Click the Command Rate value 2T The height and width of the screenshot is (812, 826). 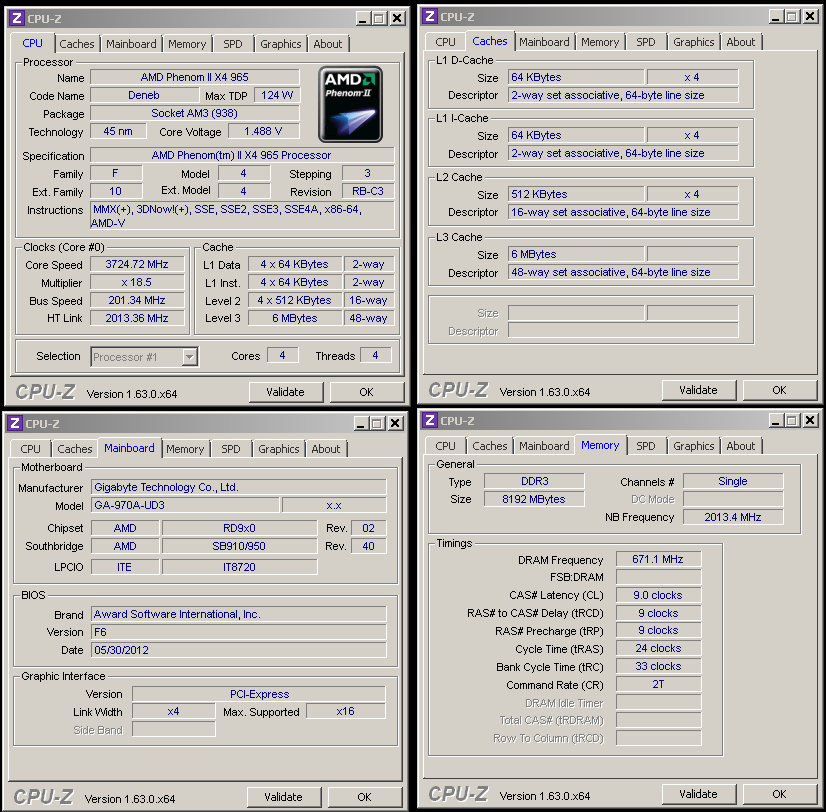658,684
